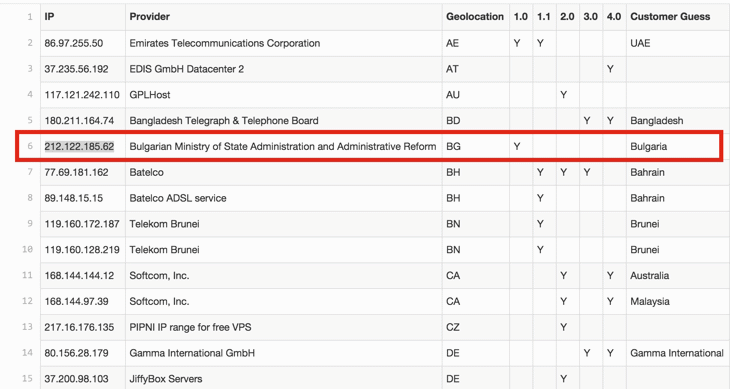Image resolution: width=730 pixels, height=389 pixels.
Task: Select the PIPNI IP range for free VPS cell
Action: (x=284, y=327)
